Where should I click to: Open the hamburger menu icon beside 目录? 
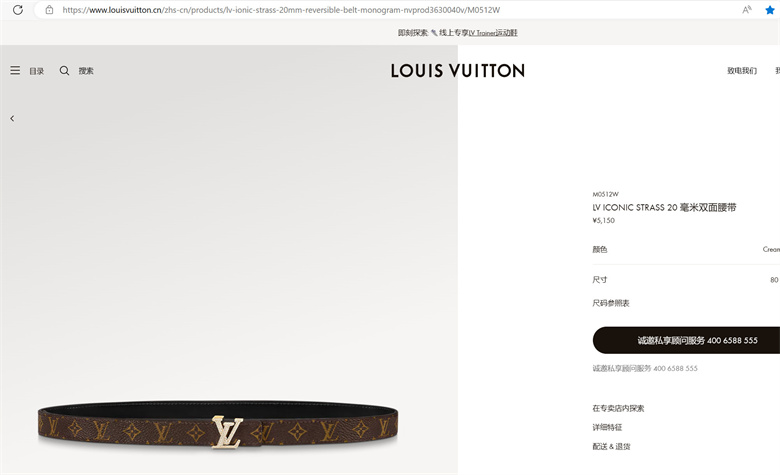[x=15, y=71]
